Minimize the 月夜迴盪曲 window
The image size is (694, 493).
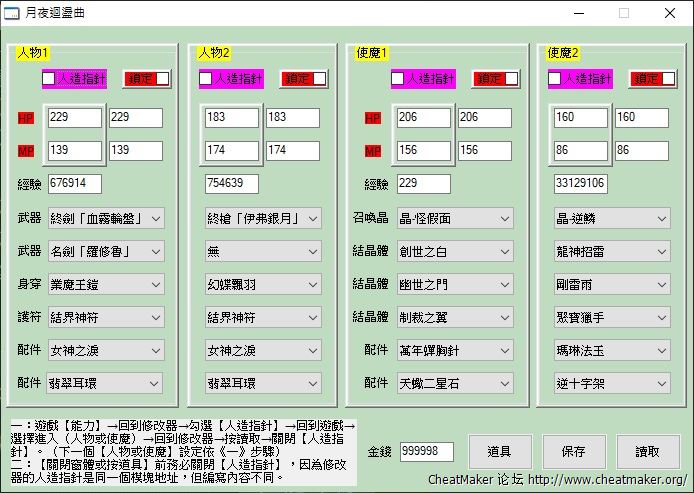(x=577, y=13)
